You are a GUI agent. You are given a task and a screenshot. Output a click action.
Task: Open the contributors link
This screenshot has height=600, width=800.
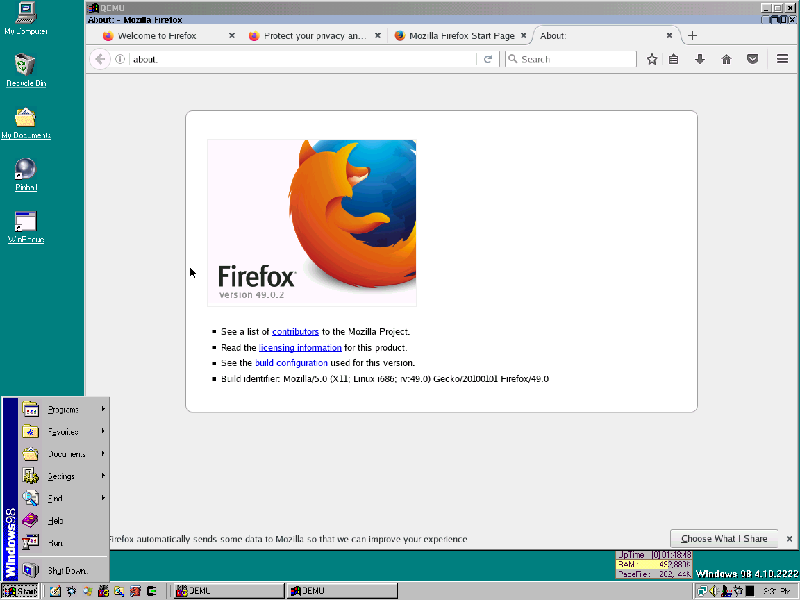click(x=295, y=332)
